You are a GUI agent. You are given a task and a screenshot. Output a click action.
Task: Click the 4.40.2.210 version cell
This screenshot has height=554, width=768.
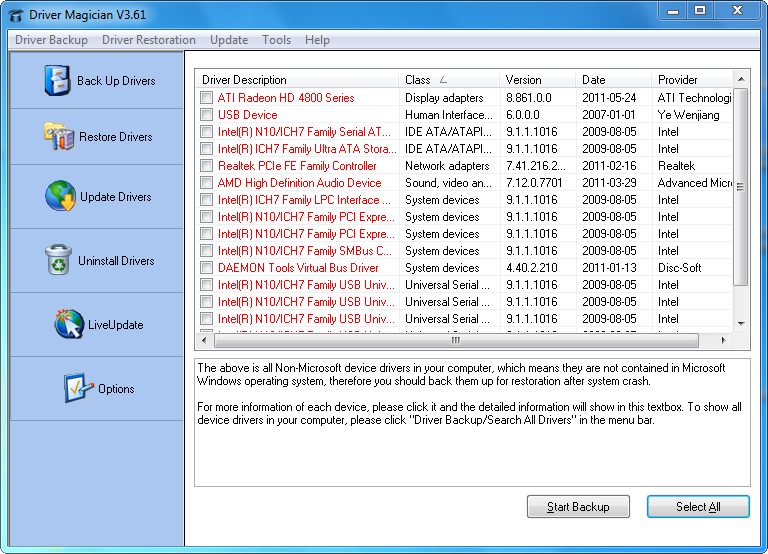point(532,268)
